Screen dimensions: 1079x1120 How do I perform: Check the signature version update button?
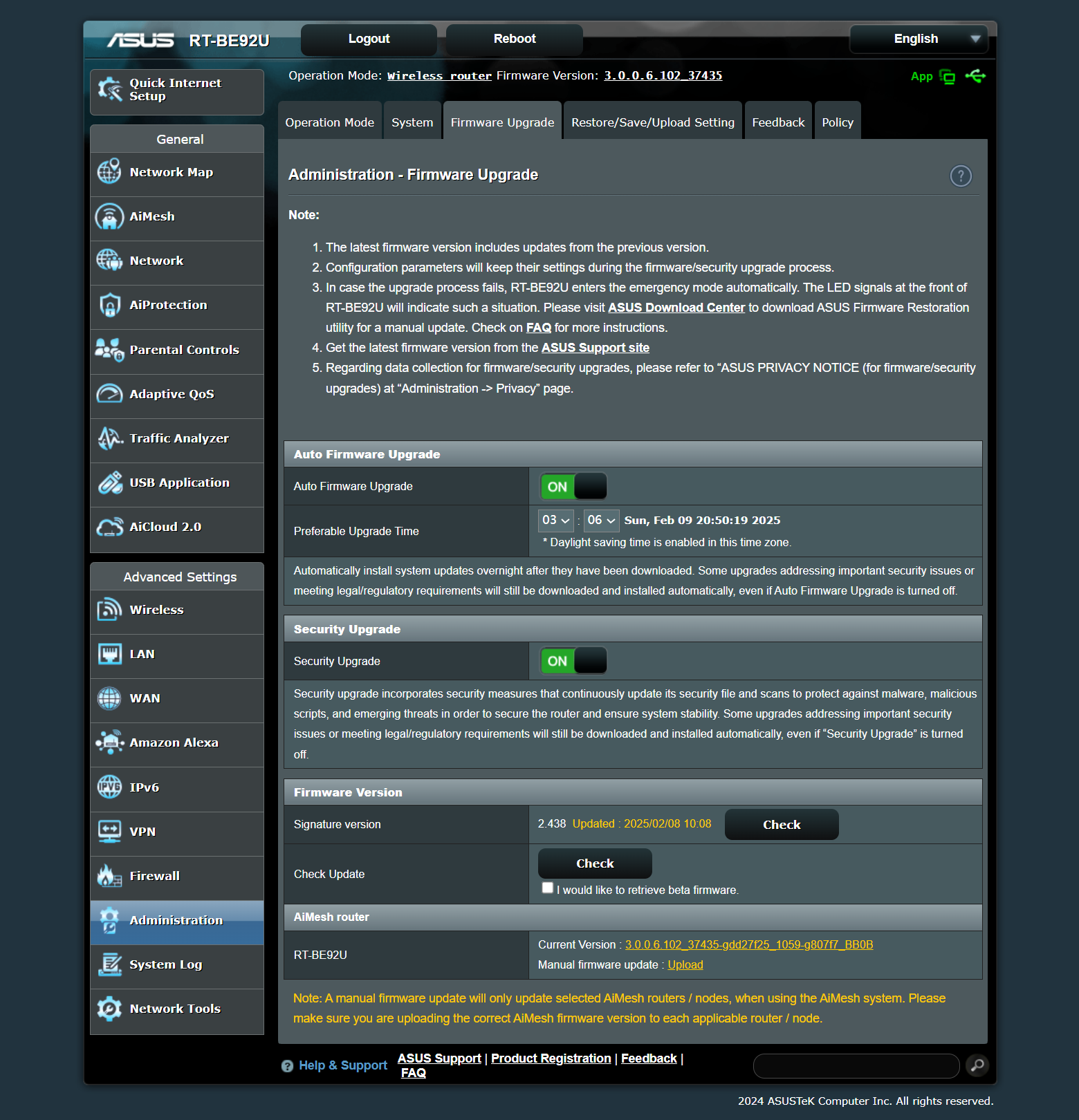(x=782, y=825)
